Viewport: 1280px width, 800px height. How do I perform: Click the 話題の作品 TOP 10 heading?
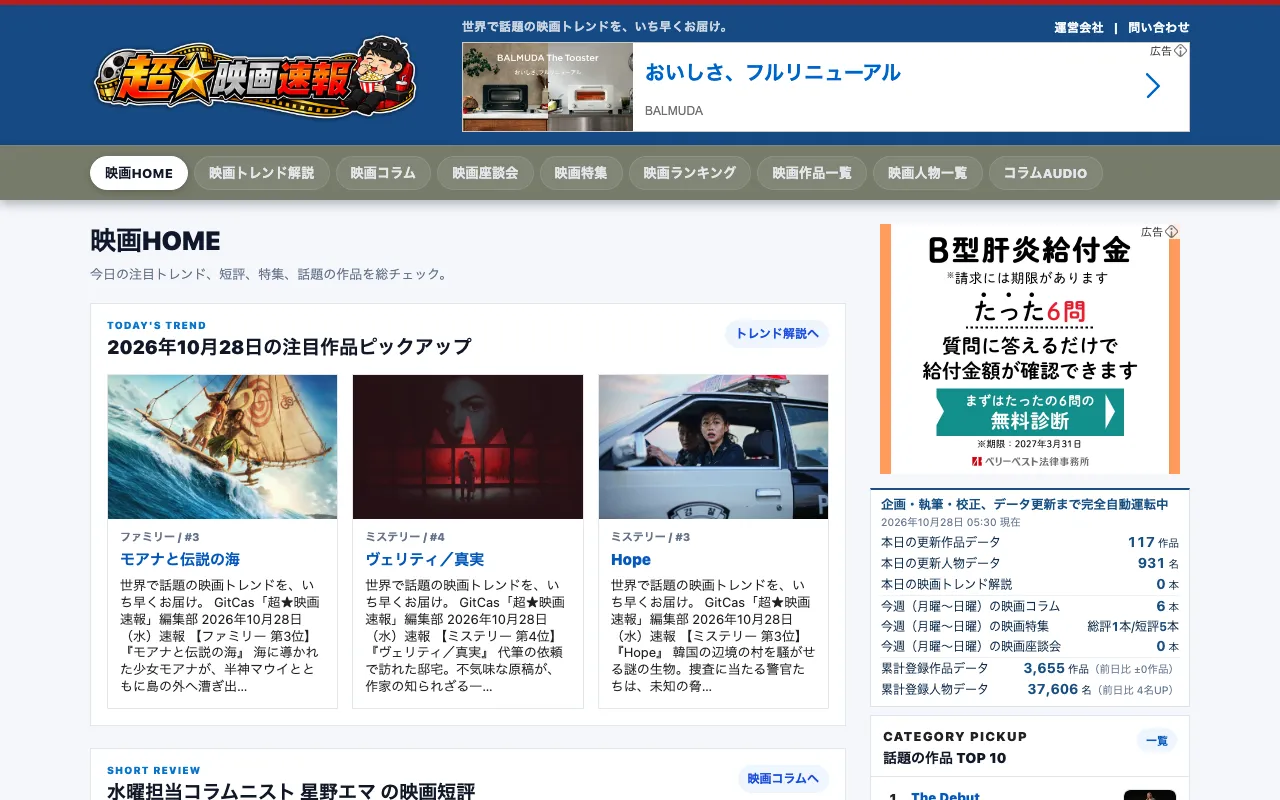point(944,758)
